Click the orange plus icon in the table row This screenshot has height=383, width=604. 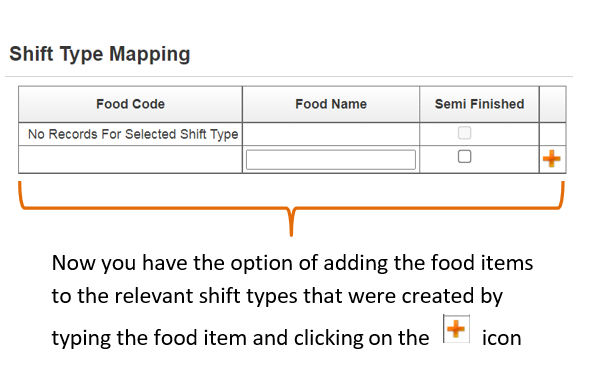(x=551, y=159)
